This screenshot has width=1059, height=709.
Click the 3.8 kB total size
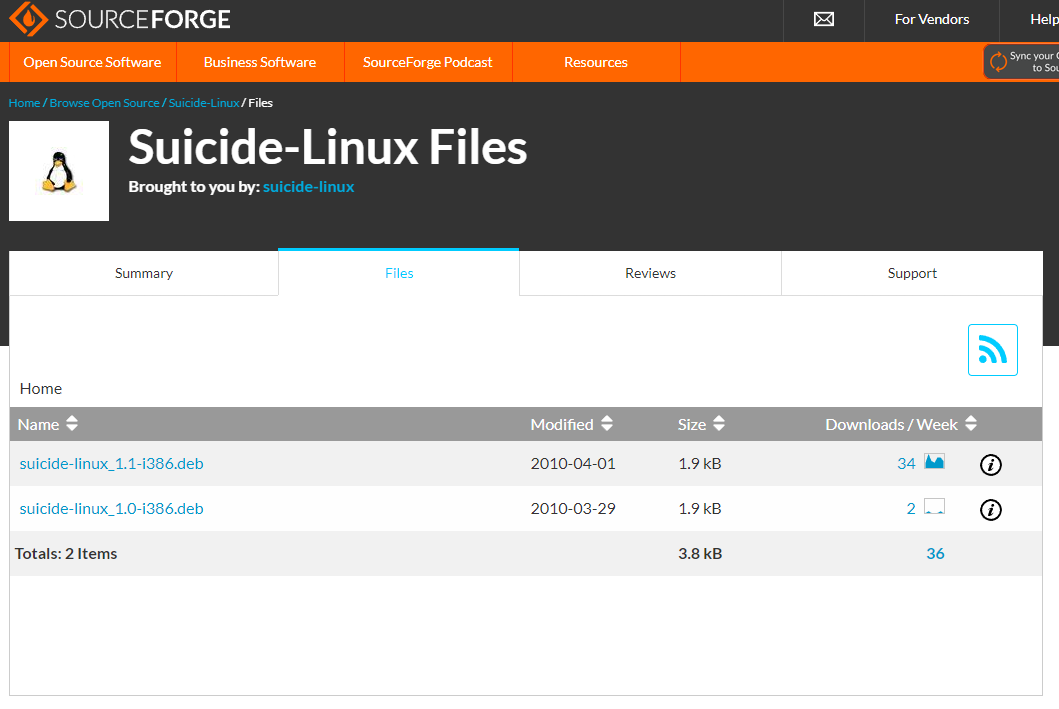[700, 554]
